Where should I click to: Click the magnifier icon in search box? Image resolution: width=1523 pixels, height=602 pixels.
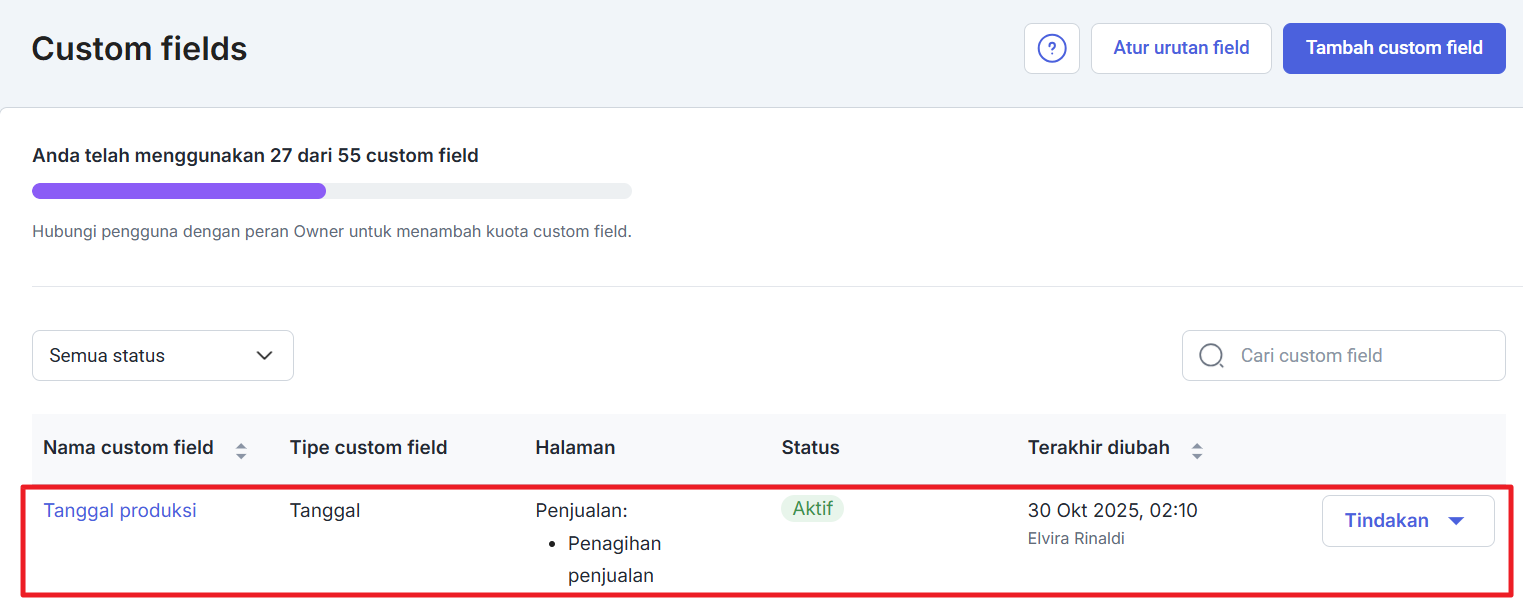click(x=1211, y=356)
